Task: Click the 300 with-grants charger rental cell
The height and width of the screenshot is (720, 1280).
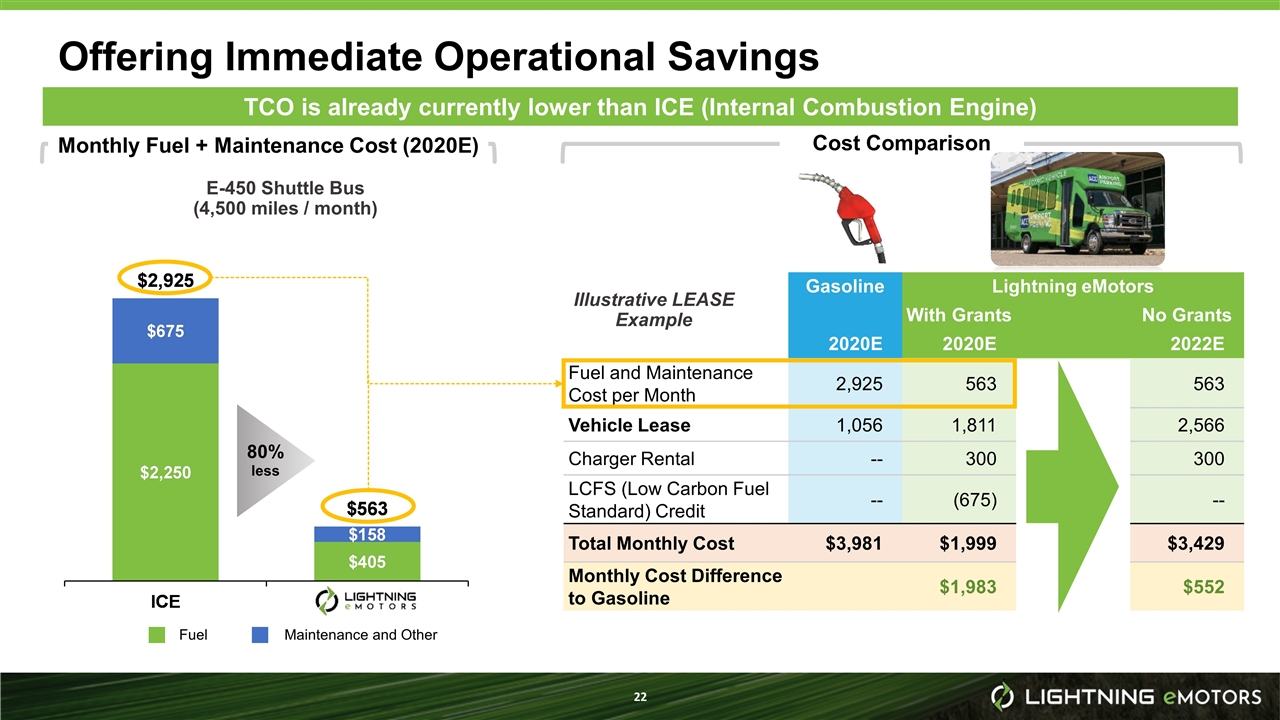Action: pyautogui.click(x=982, y=459)
